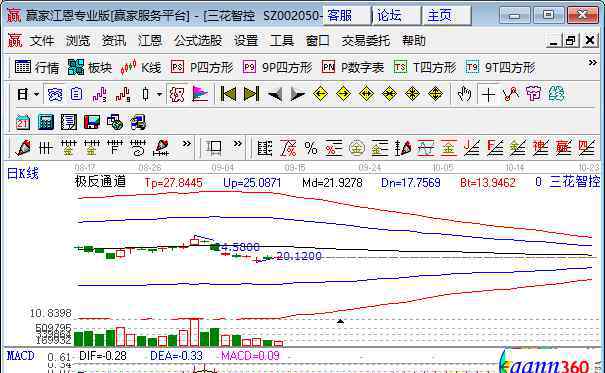Screen dimensions: 605x373
Task: Open the P数字表 tool
Action: click(353, 68)
